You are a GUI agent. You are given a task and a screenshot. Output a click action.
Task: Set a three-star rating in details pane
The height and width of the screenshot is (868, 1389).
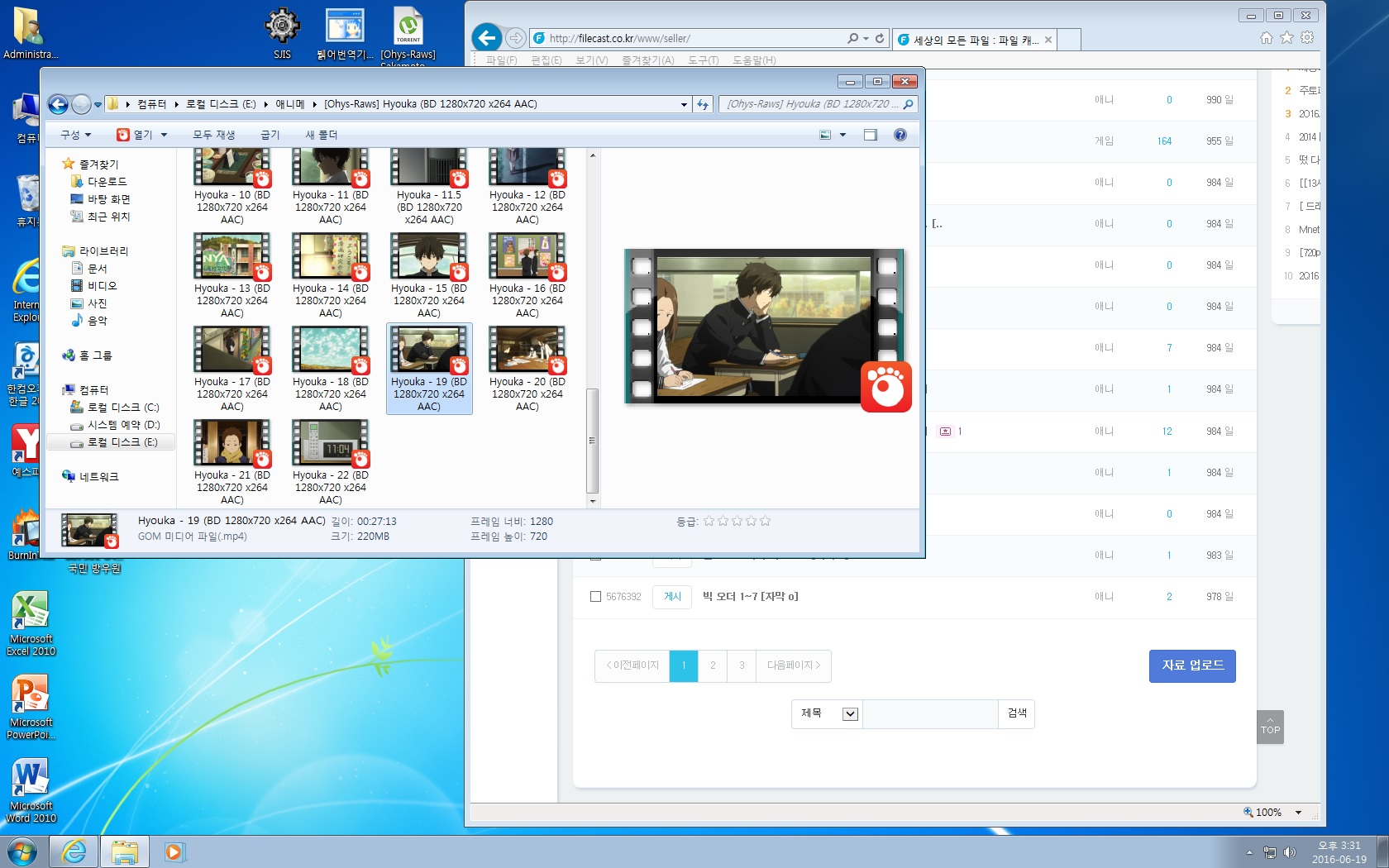[x=737, y=521]
